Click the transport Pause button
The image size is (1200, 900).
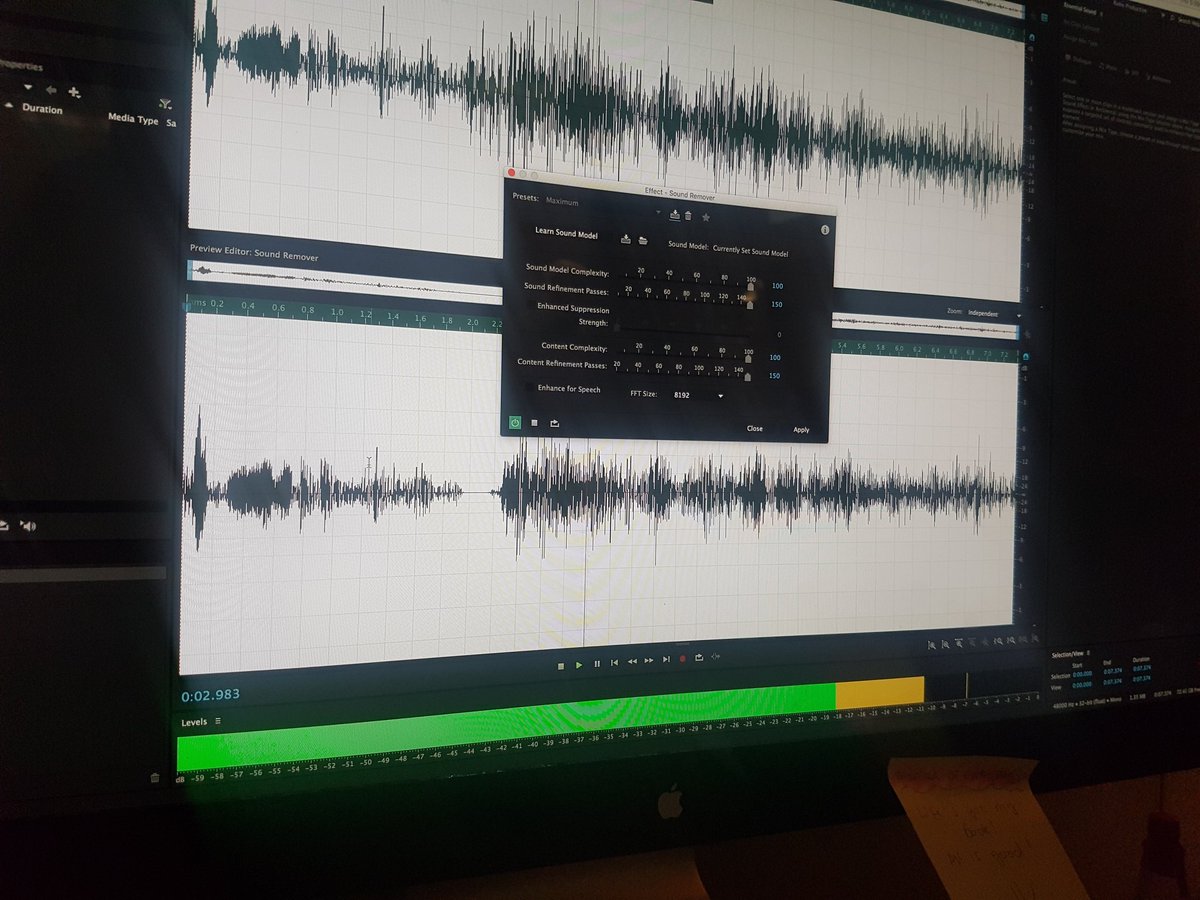tap(597, 663)
